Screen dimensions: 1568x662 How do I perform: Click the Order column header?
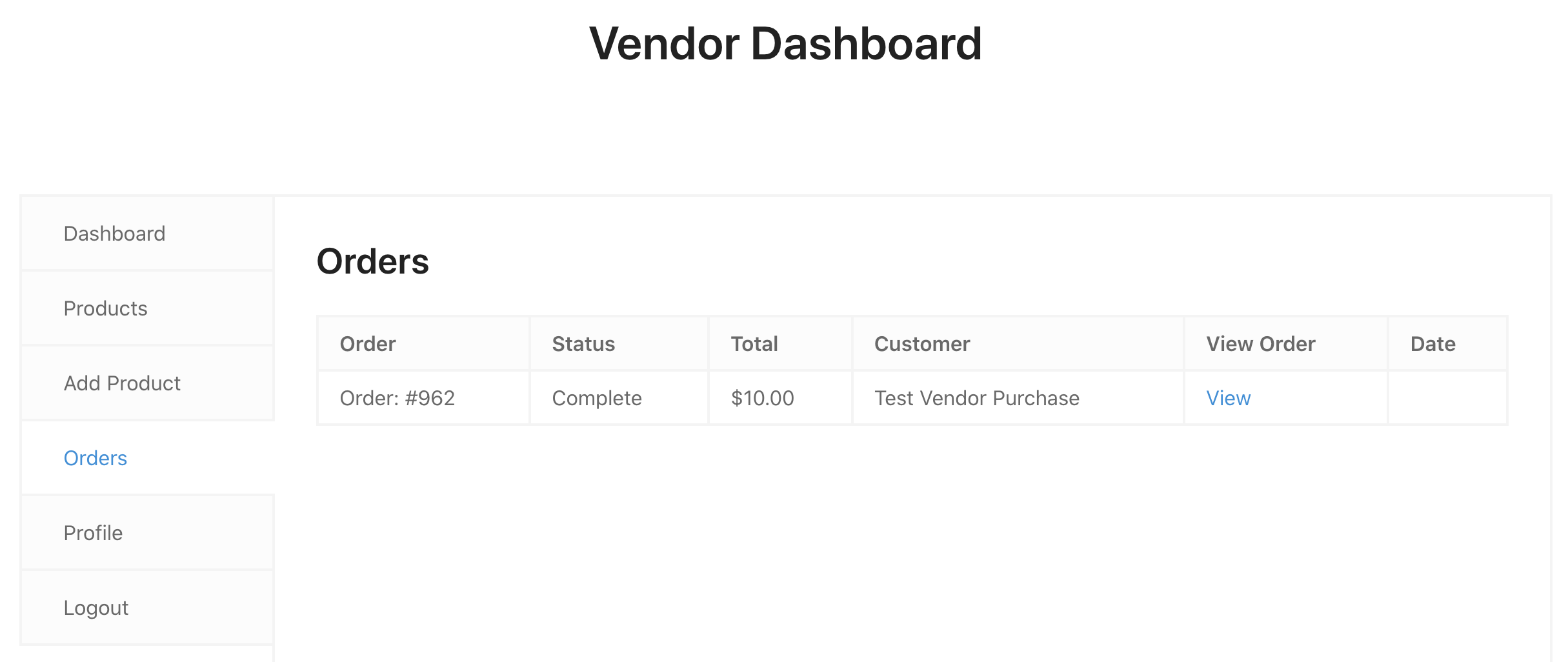pos(368,344)
